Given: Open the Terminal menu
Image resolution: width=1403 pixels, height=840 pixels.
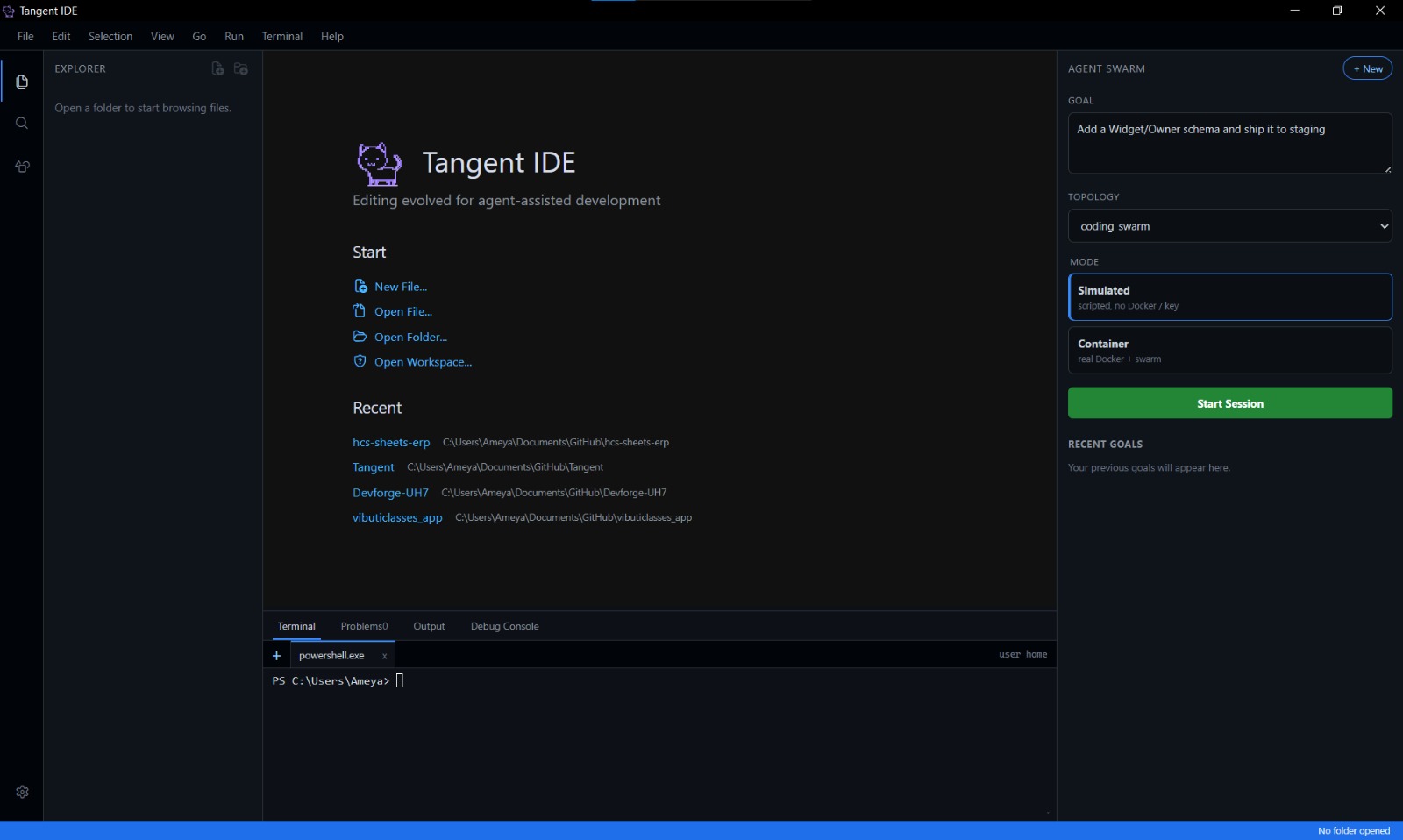Looking at the screenshot, I should 282,36.
